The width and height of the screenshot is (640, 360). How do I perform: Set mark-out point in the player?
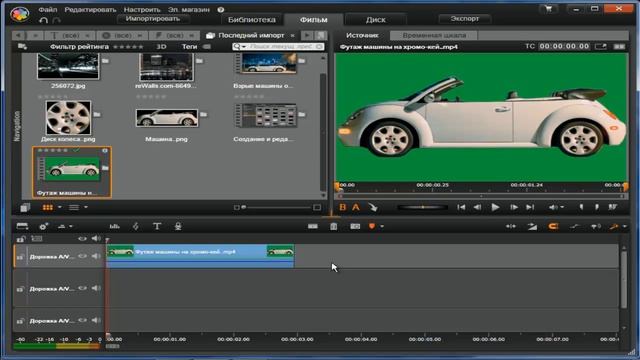coord(597,207)
